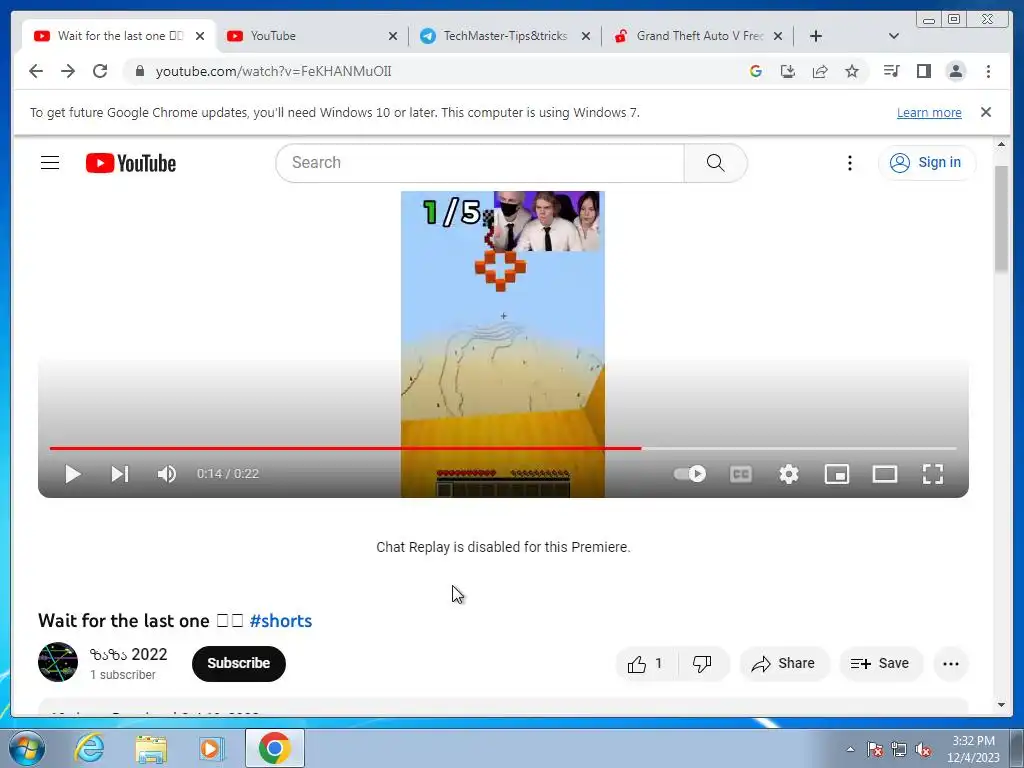The height and width of the screenshot is (768, 1024).
Task: Reload the current page
Action: 100,71
